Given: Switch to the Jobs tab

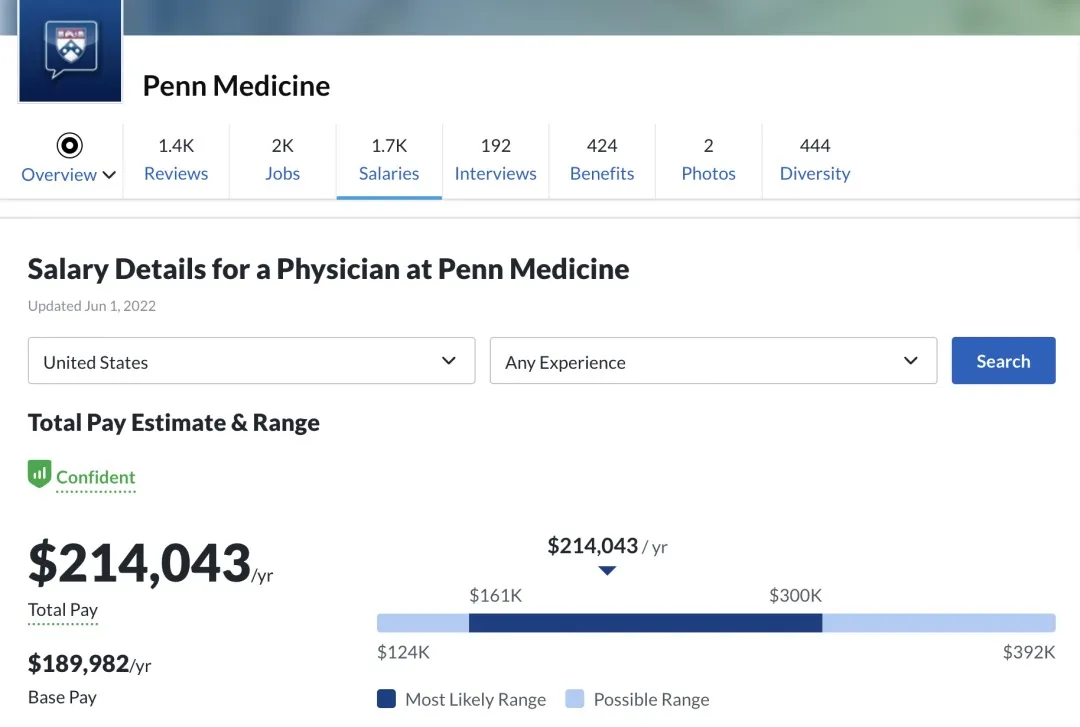Looking at the screenshot, I should (282, 160).
